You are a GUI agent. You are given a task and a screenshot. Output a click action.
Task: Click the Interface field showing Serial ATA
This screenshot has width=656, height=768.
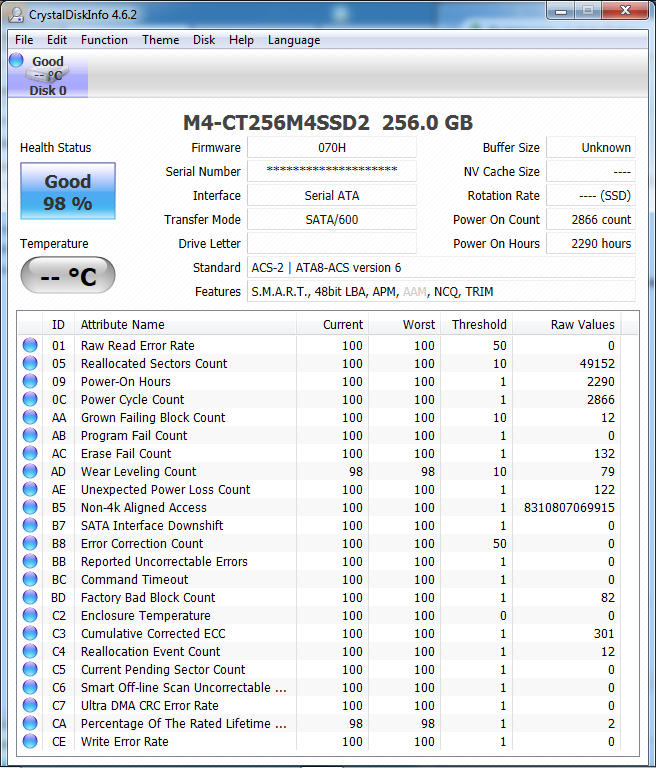(332, 195)
